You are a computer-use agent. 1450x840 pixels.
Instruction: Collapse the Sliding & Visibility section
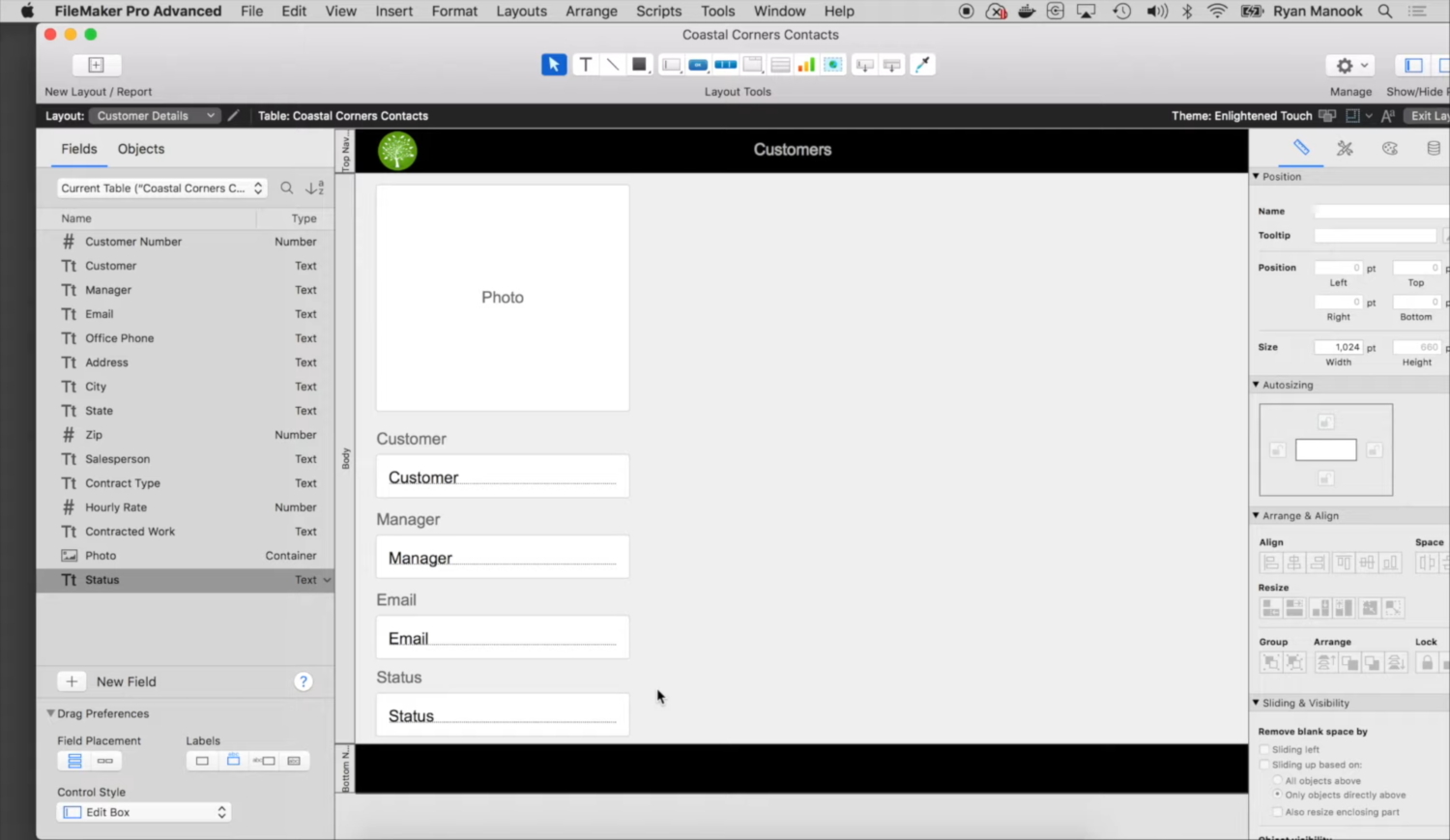1257,703
